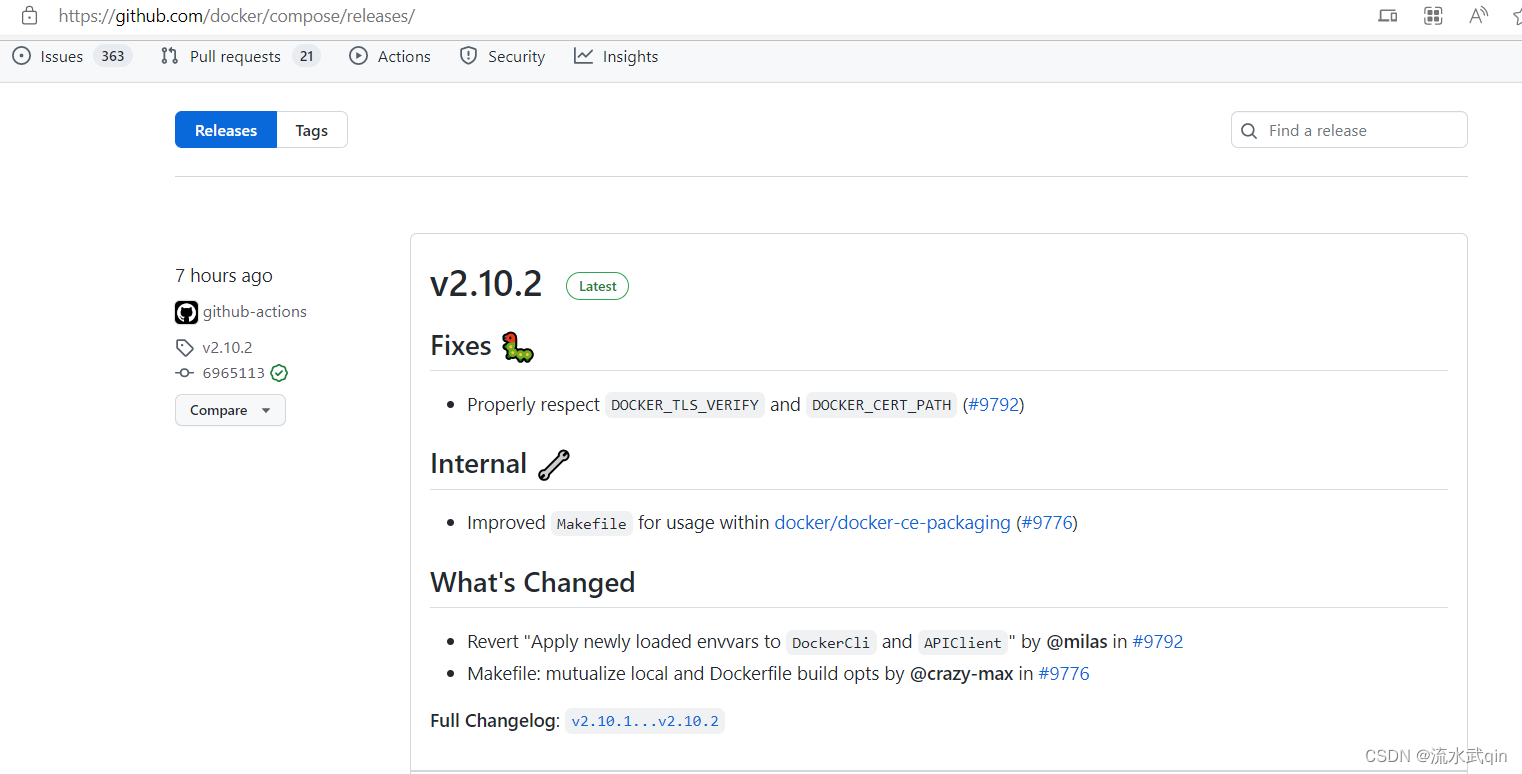Viewport: 1522px width, 774px height.
Task: Click the Latest badge
Action: pyautogui.click(x=597, y=286)
